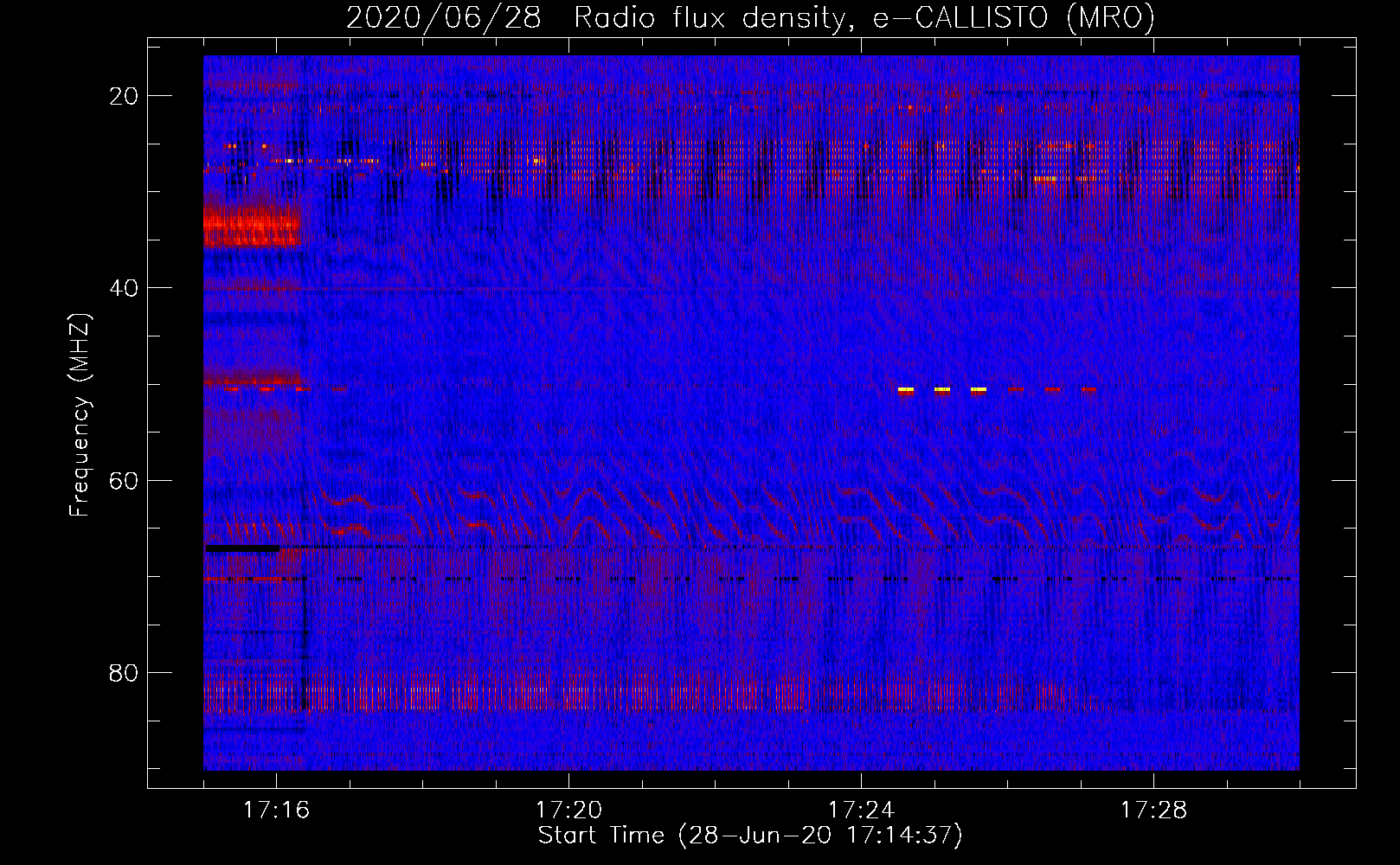This screenshot has width=1400, height=865.
Task: Click the '40' frequency tick label
Action: coord(124,288)
